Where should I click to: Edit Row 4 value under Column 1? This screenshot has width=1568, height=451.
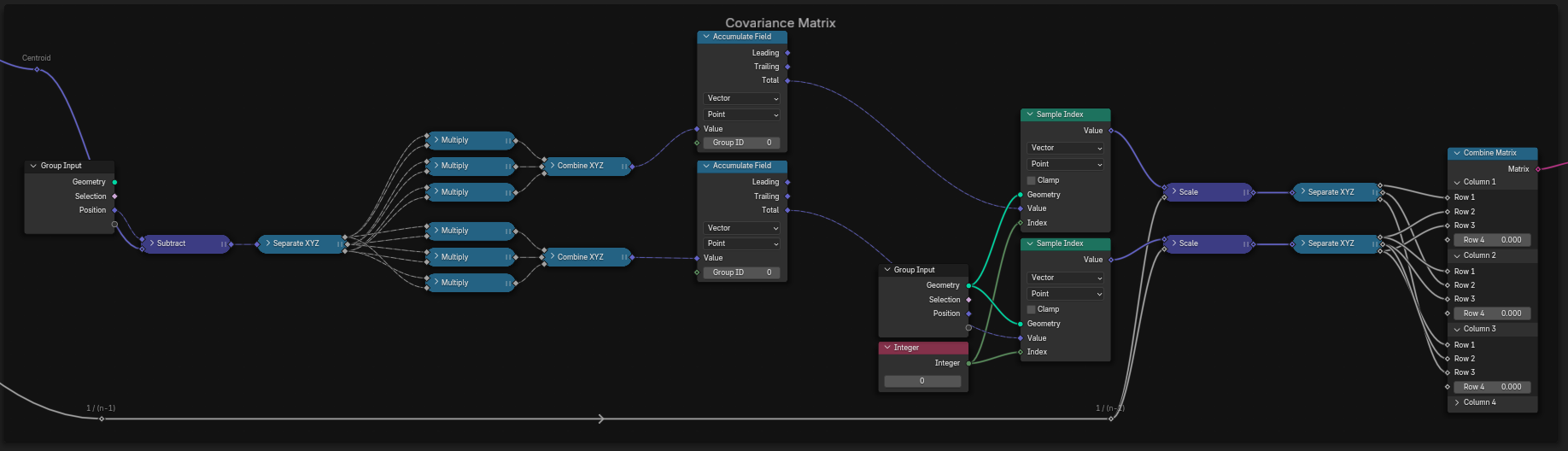1492,240
